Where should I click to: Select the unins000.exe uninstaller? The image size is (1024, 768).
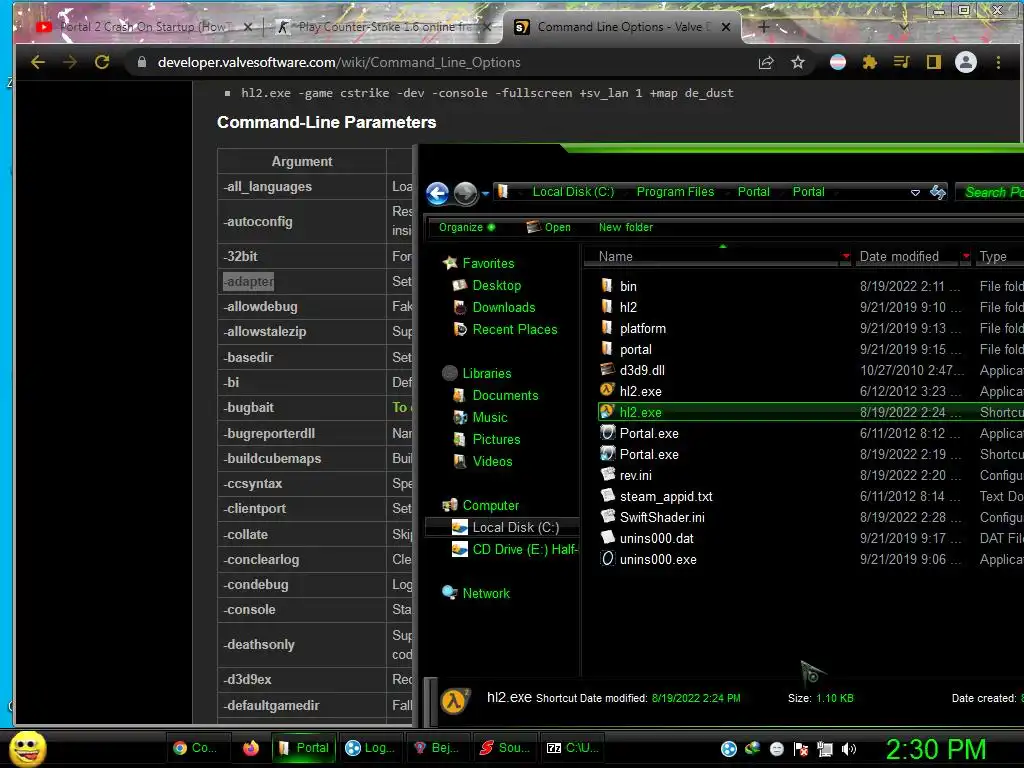point(658,559)
